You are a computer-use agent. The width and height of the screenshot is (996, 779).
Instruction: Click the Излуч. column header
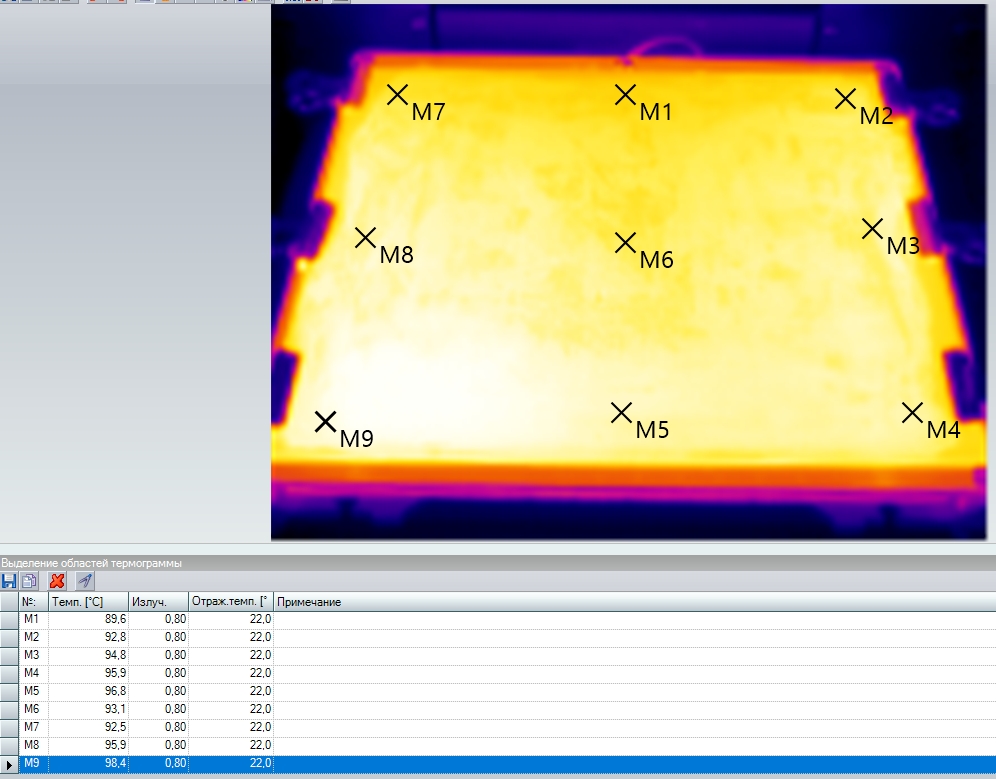click(x=158, y=602)
